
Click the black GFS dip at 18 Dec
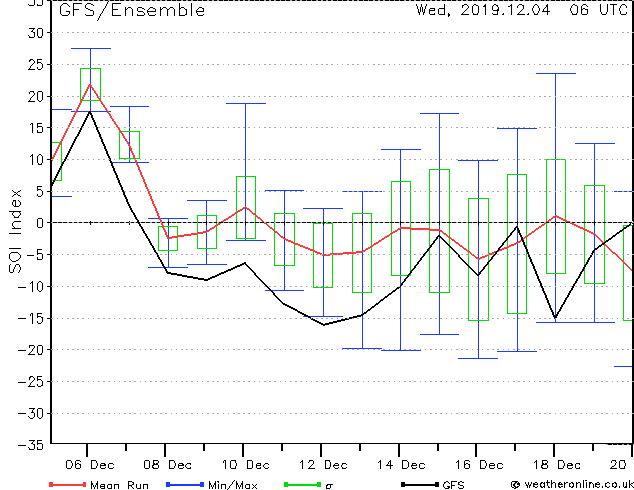(556, 317)
